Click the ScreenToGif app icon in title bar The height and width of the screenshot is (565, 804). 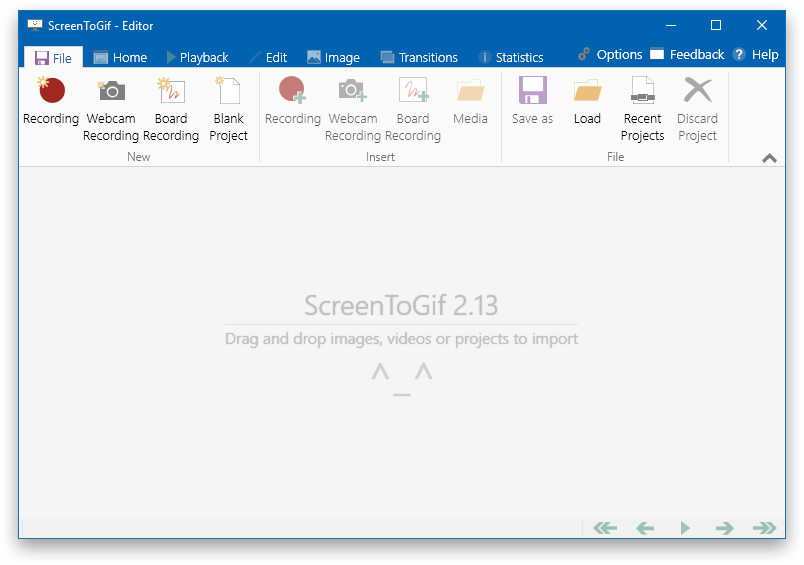pos(34,25)
